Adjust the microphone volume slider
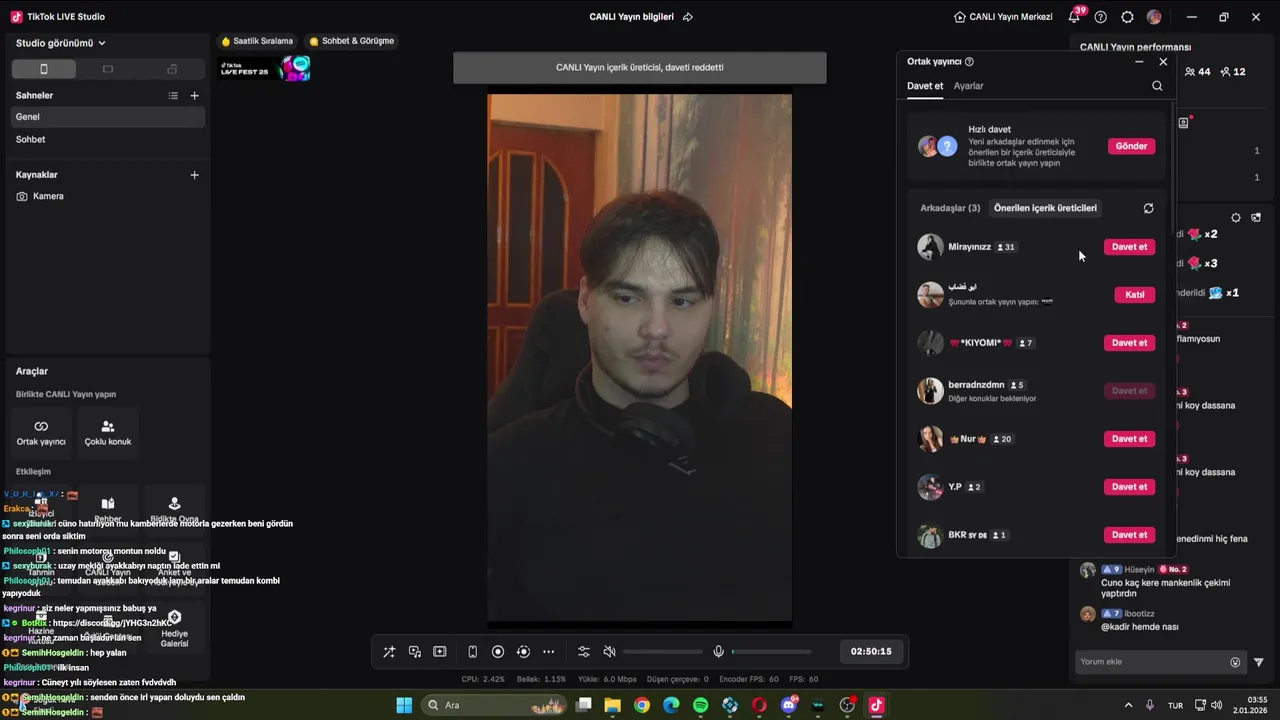Image resolution: width=1280 pixels, height=720 pixels. [771, 652]
